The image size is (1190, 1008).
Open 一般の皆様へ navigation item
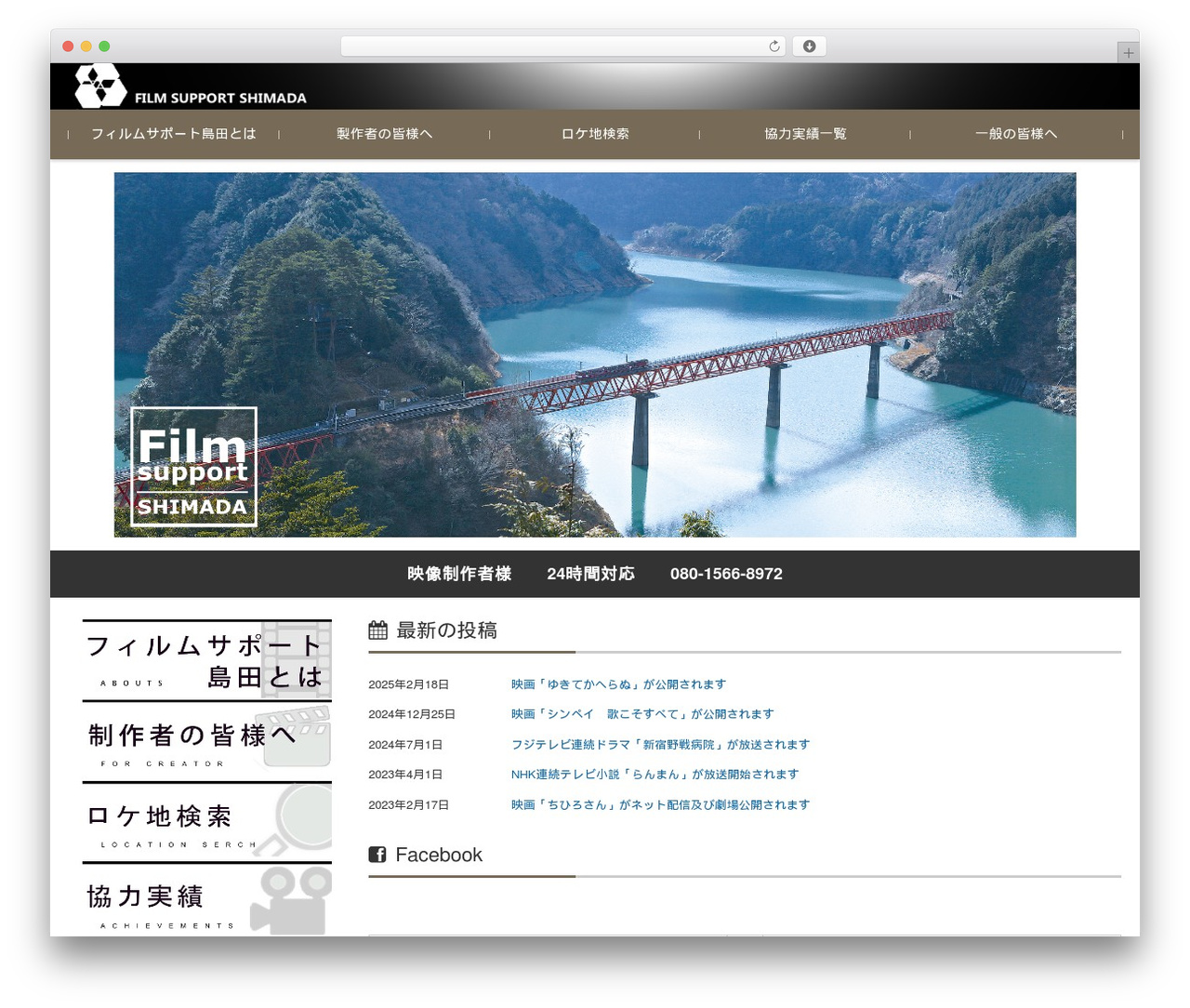click(1016, 134)
